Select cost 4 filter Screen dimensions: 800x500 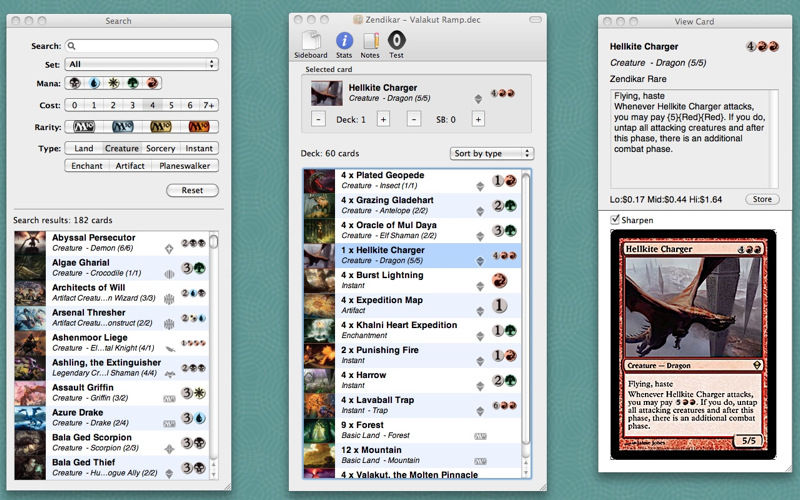pyautogui.click(x=152, y=105)
